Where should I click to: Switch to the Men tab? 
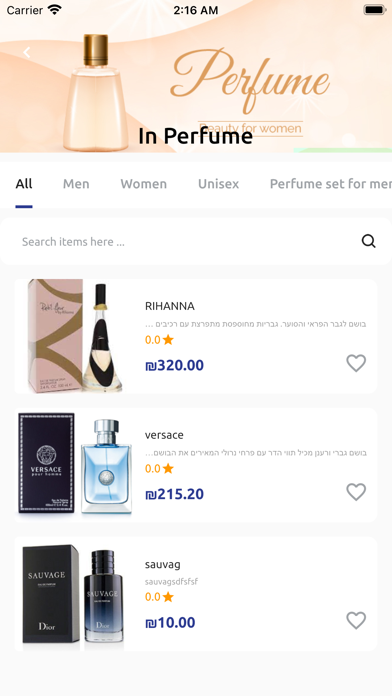pyautogui.click(x=76, y=184)
